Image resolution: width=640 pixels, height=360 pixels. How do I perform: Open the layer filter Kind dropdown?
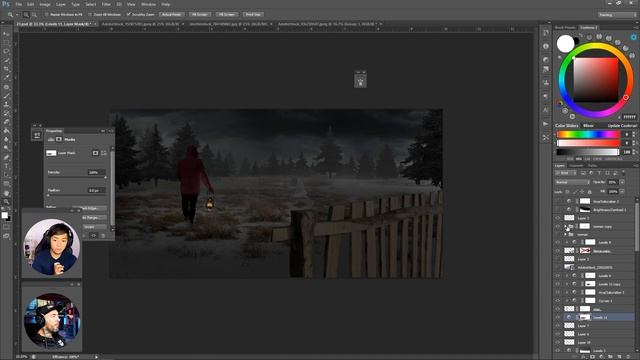coord(567,173)
